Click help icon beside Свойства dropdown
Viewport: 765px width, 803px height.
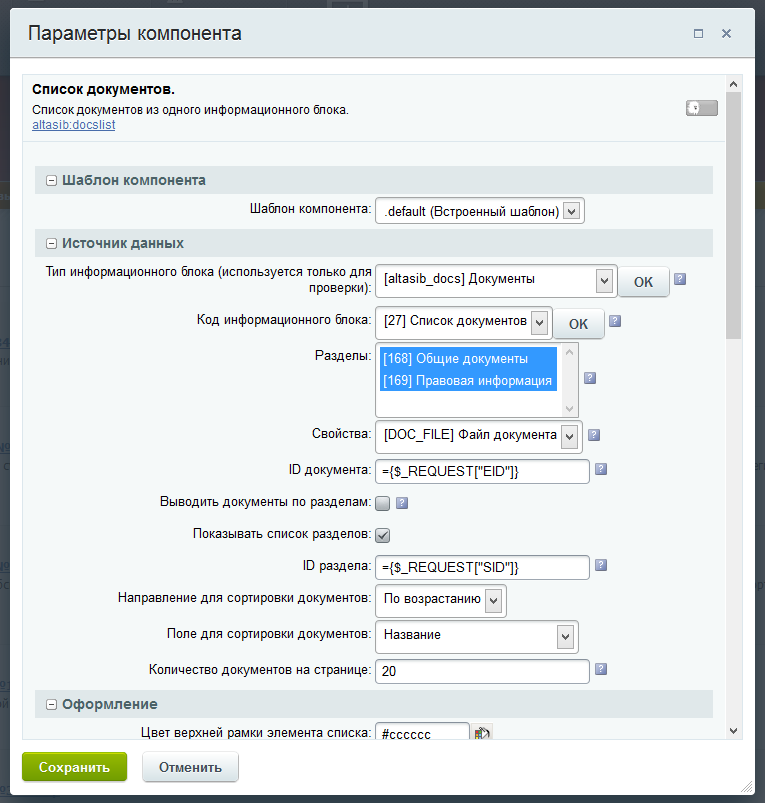point(594,435)
